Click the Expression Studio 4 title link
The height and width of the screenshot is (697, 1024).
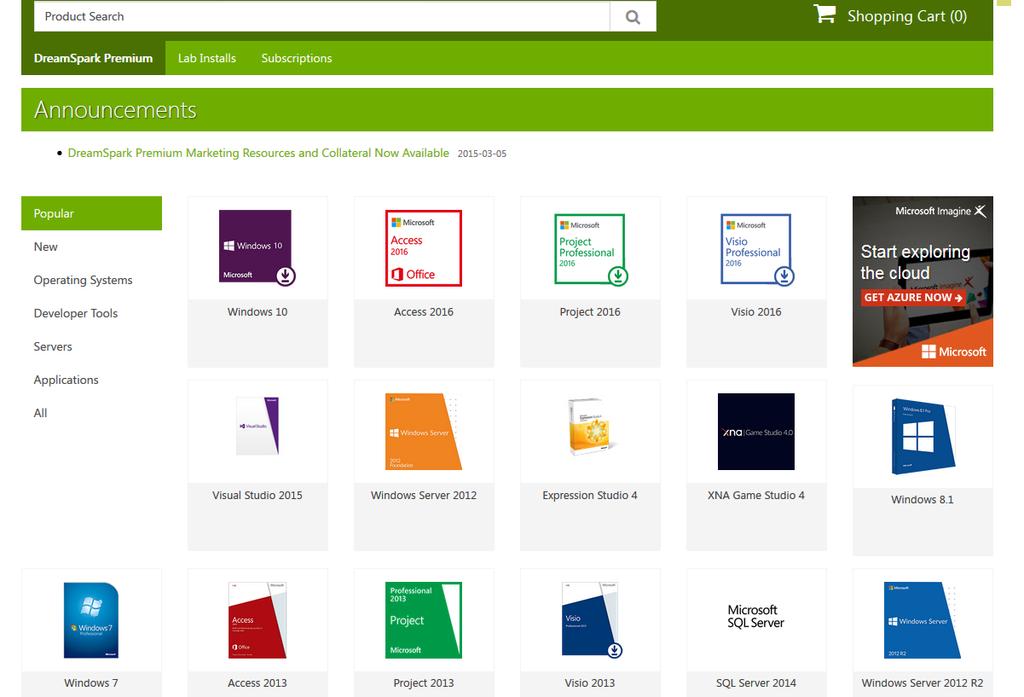click(590, 495)
